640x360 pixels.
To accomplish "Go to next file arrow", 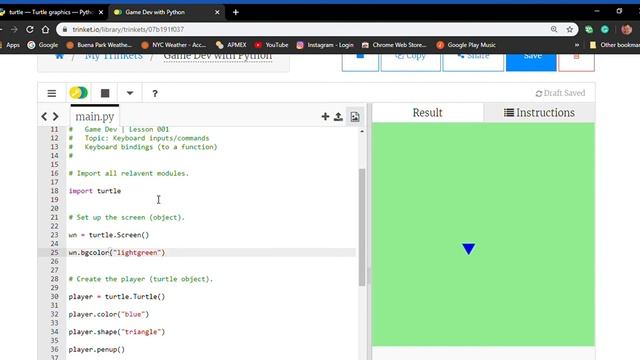I will pos(56,117).
